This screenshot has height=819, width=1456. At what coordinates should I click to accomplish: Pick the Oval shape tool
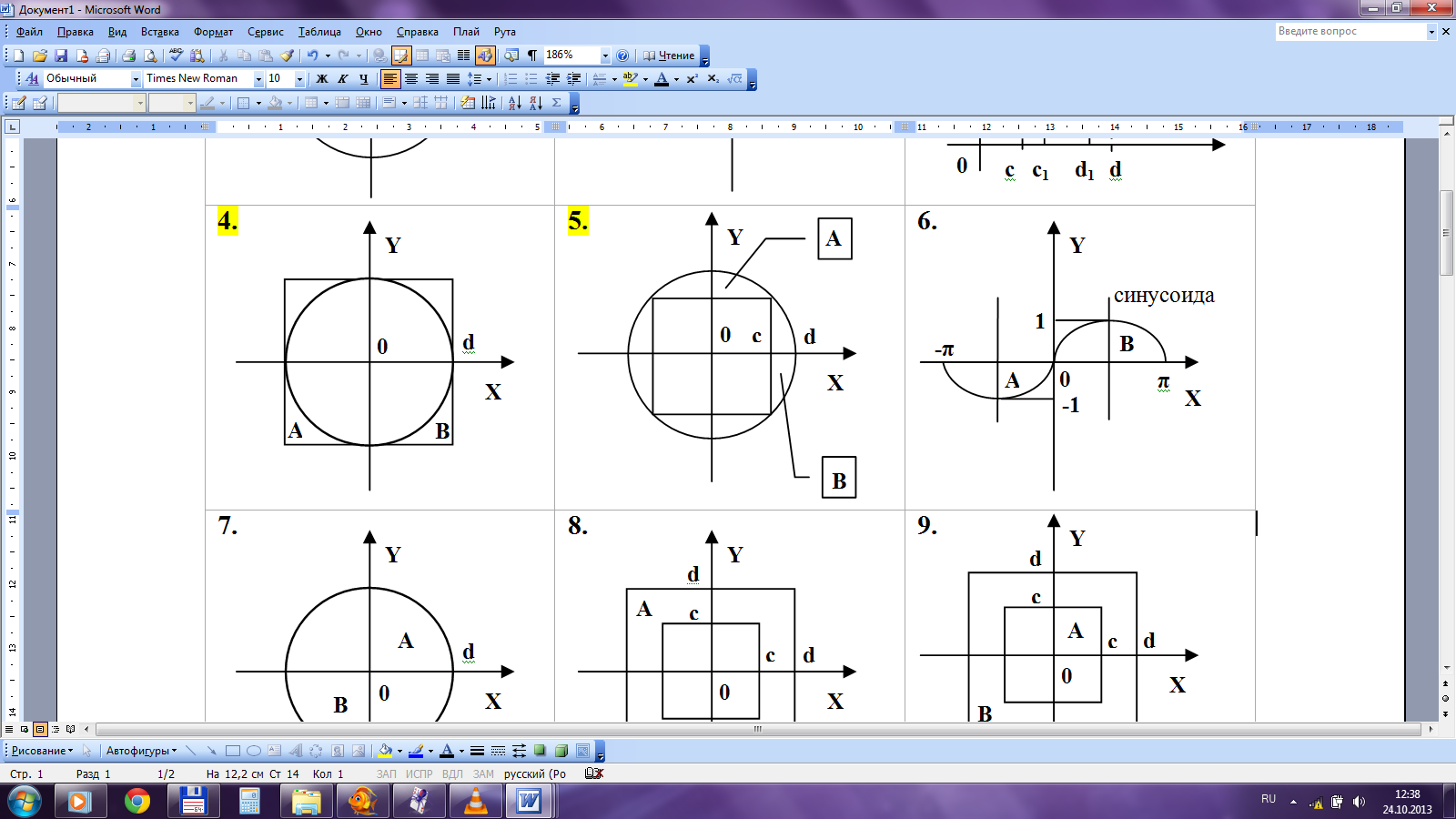(254, 751)
